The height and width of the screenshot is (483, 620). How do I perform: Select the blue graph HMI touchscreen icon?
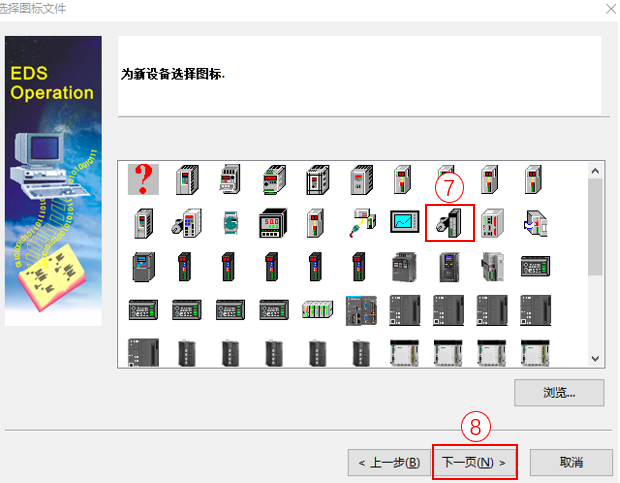coord(404,222)
